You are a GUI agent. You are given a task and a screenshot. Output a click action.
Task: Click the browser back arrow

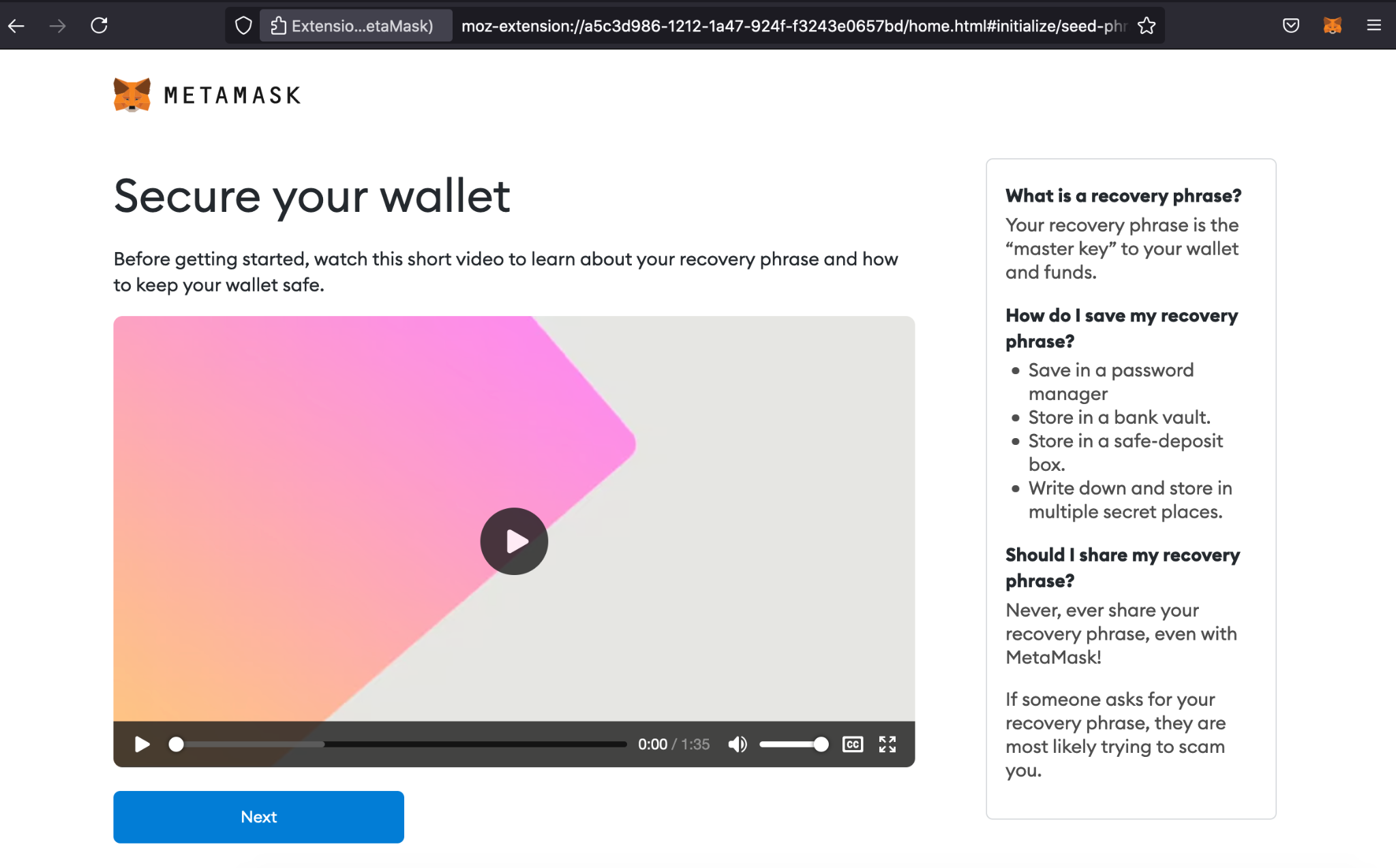(16, 26)
